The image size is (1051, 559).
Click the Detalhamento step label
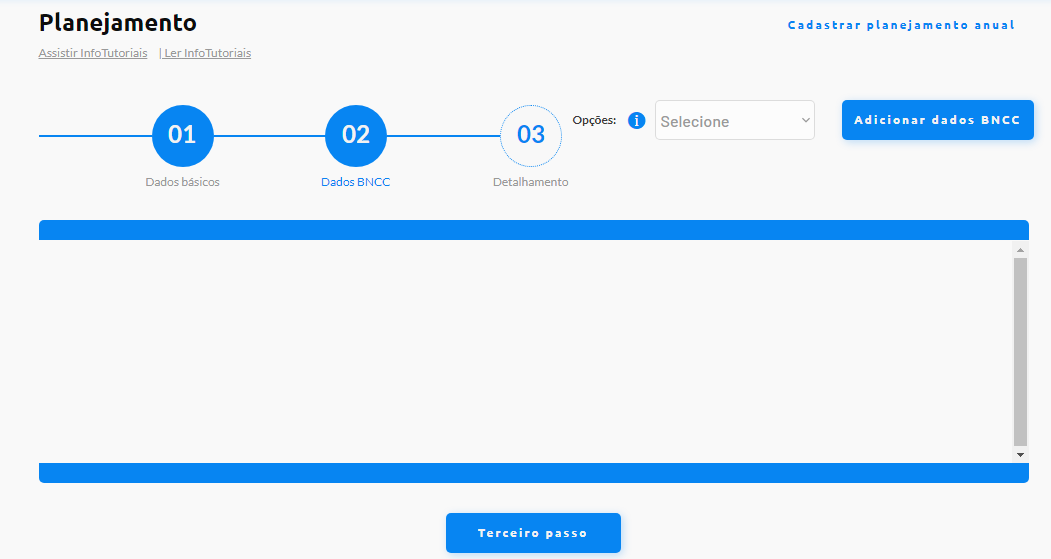[531, 182]
